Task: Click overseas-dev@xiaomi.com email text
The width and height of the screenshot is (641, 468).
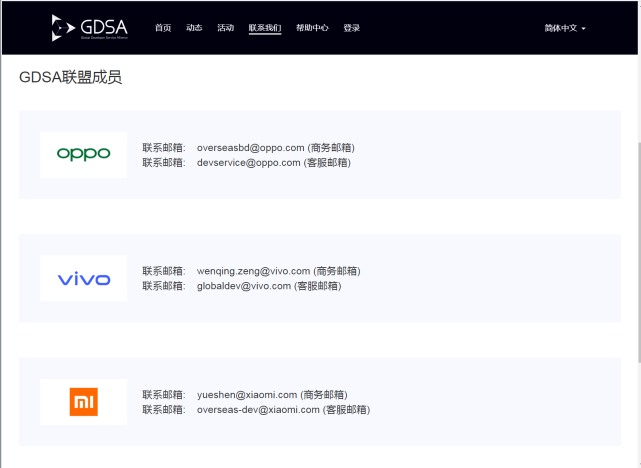Action: 258,410
